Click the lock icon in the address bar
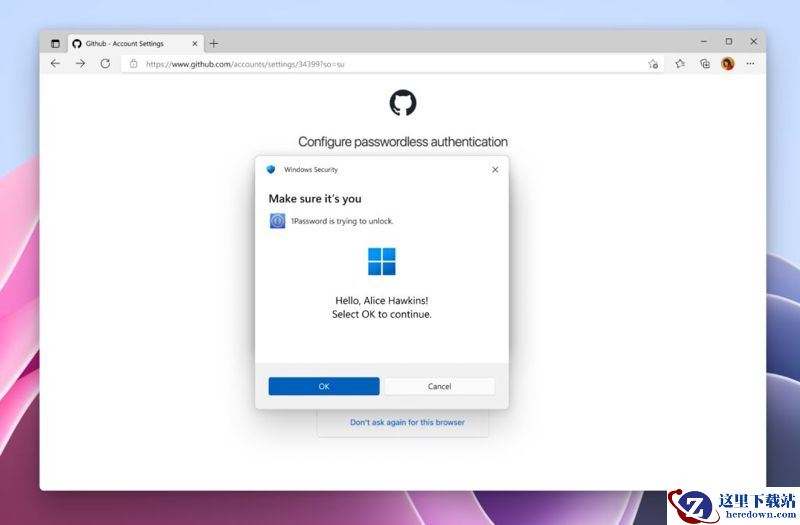800x525 pixels. [133, 64]
